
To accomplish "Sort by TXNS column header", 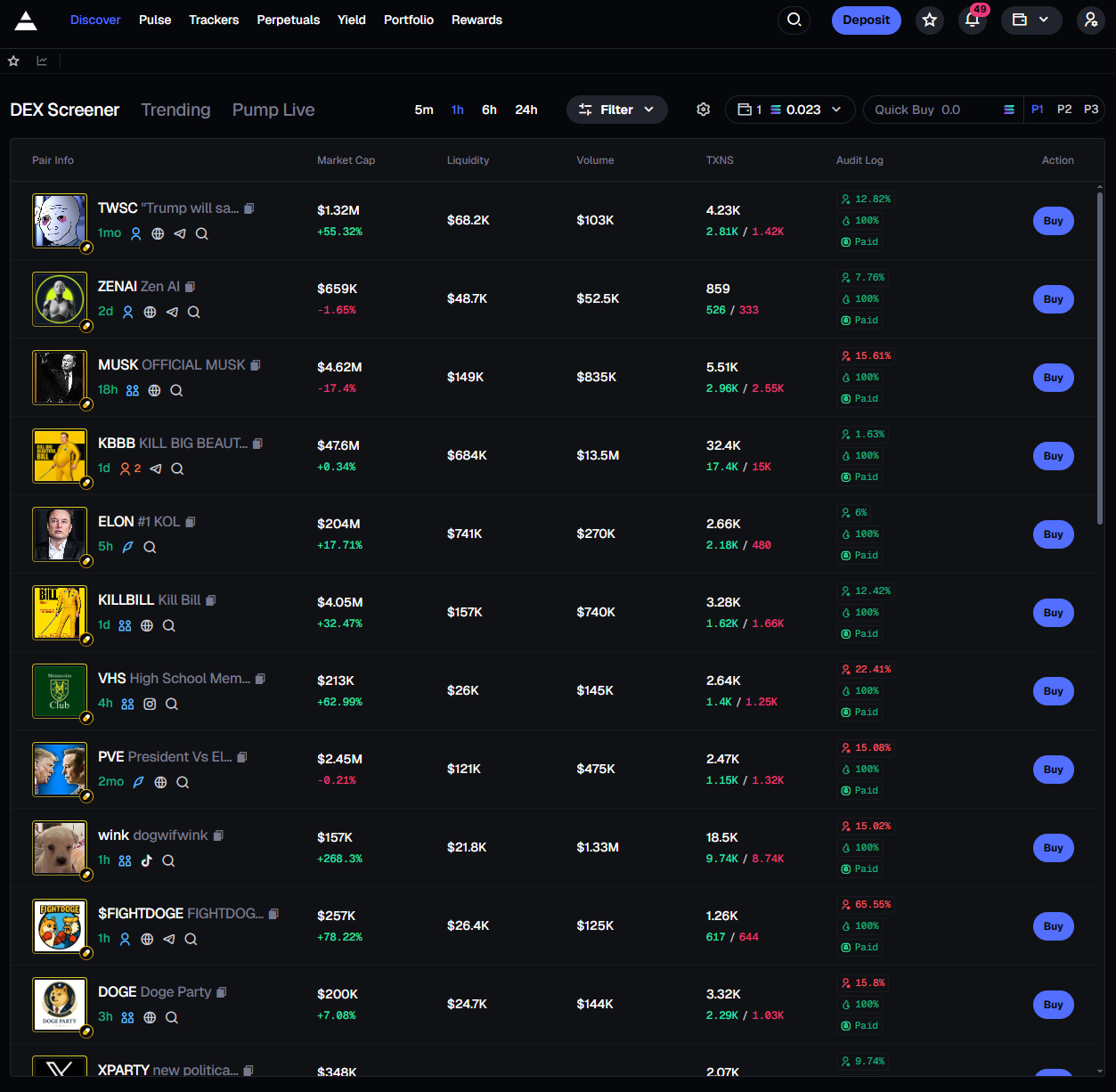I will click(720, 160).
